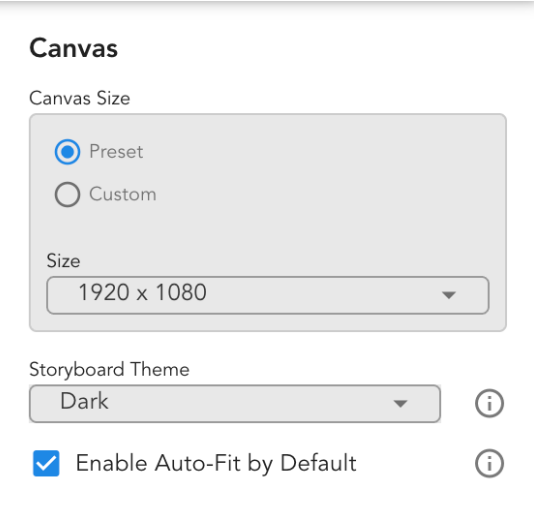Select the Custom radio button
Screen dimensions: 534x505
67,194
